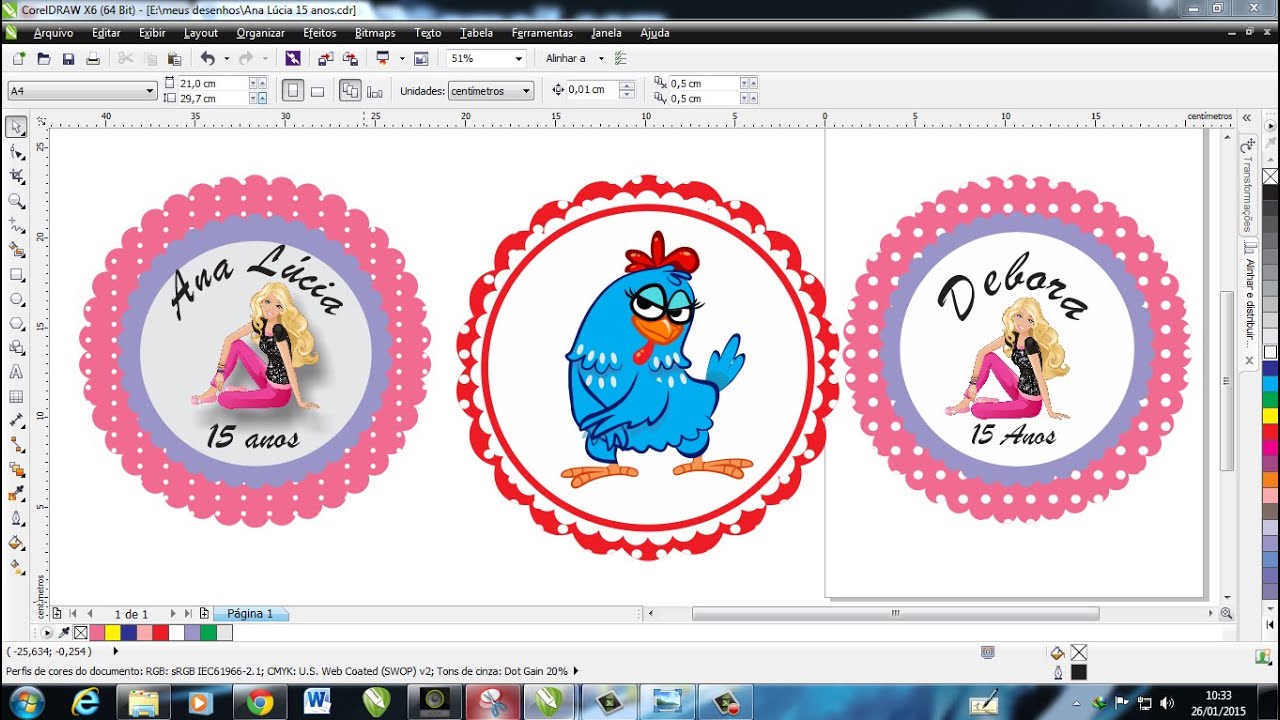Select the Parallel Dimension tool
1280x720 pixels.
16,421
